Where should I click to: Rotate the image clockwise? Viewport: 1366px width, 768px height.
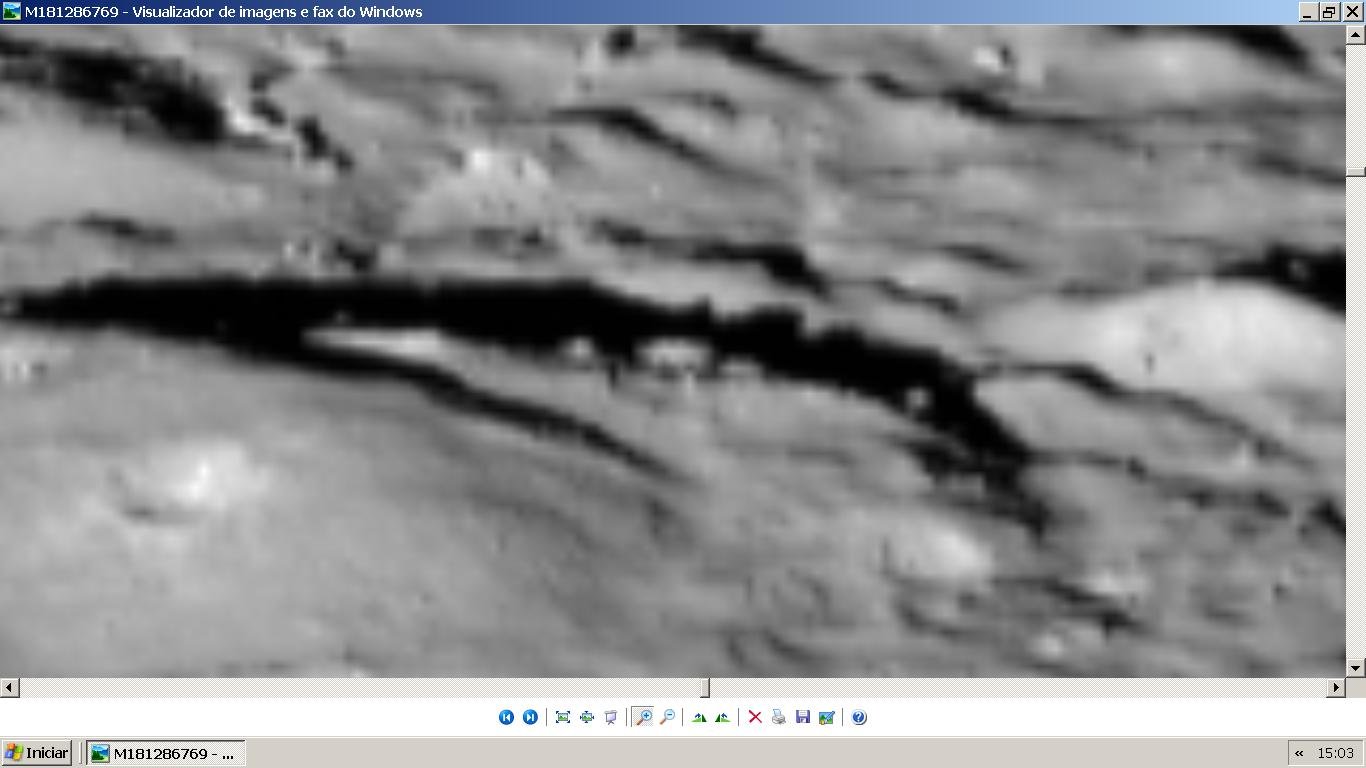pos(699,717)
